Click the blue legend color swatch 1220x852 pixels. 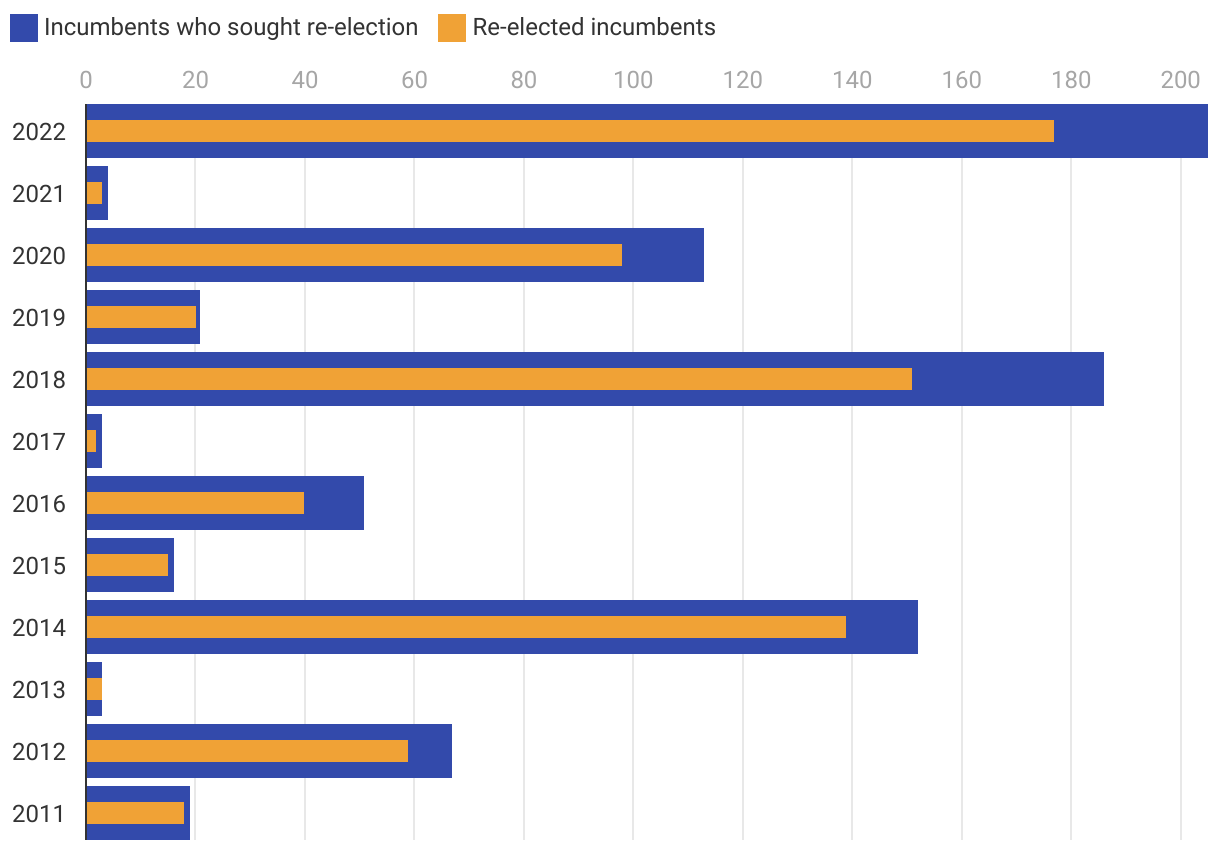[24, 28]
